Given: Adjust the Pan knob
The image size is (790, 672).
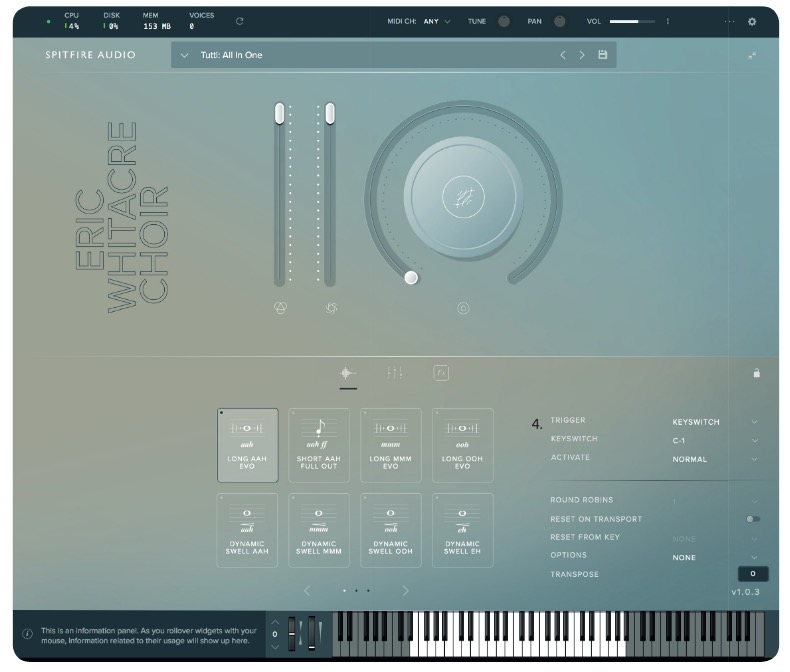Looking at the screenshot, I should click(x=559, y=21).
